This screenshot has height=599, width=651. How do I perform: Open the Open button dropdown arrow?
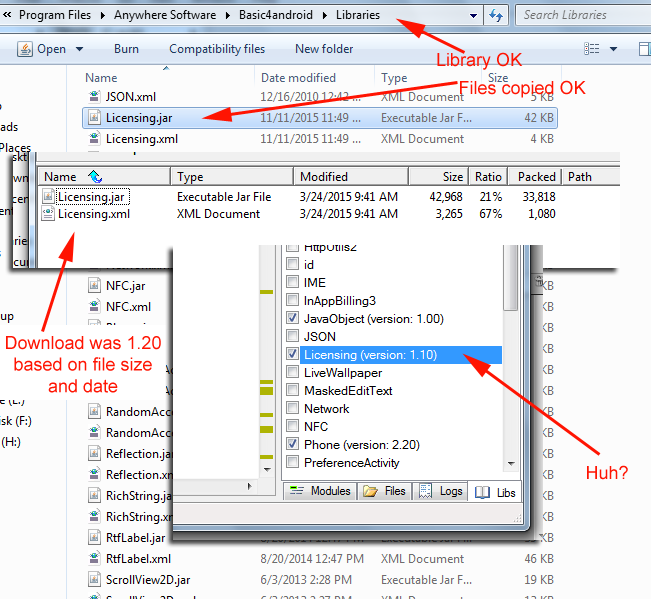[x=79, y=49]
